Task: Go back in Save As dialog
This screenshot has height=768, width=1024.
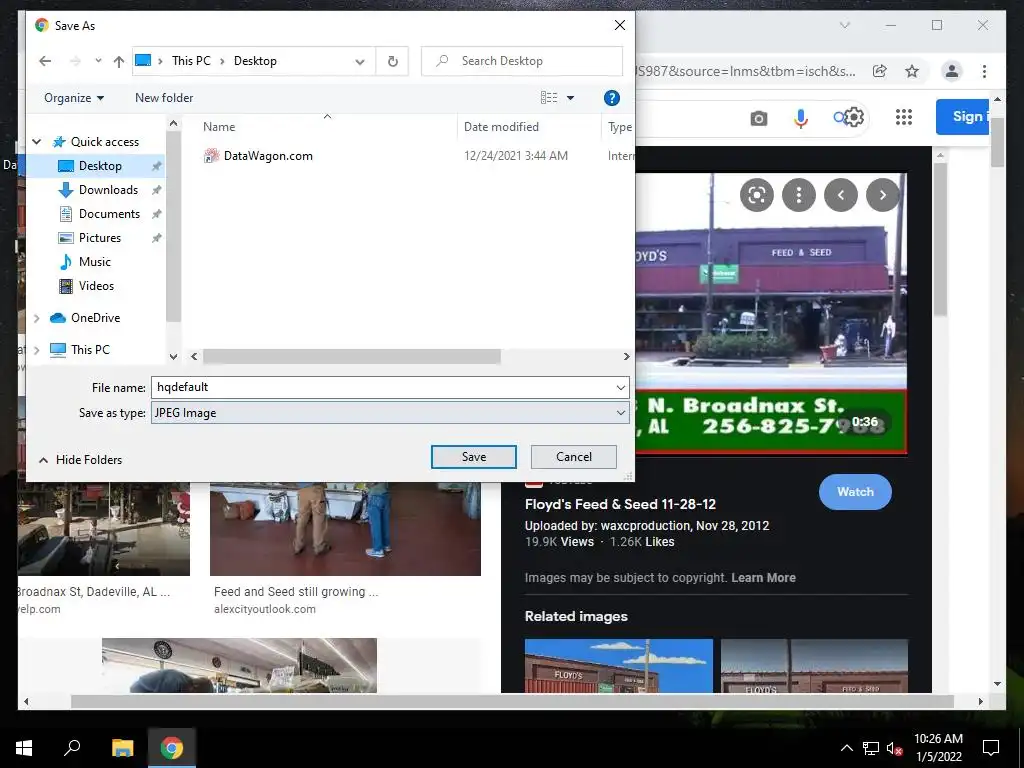Action: click(x=45, y=61)
